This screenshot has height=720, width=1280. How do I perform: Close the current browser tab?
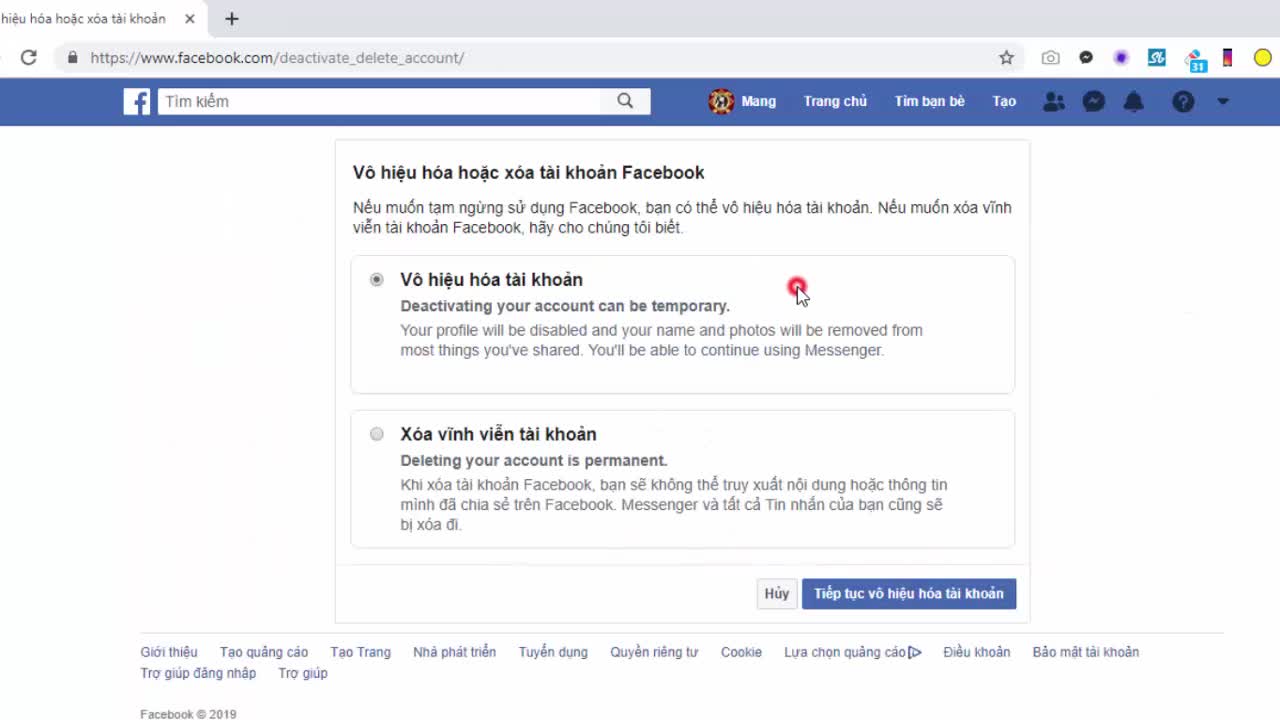click(x=190, y=19)
